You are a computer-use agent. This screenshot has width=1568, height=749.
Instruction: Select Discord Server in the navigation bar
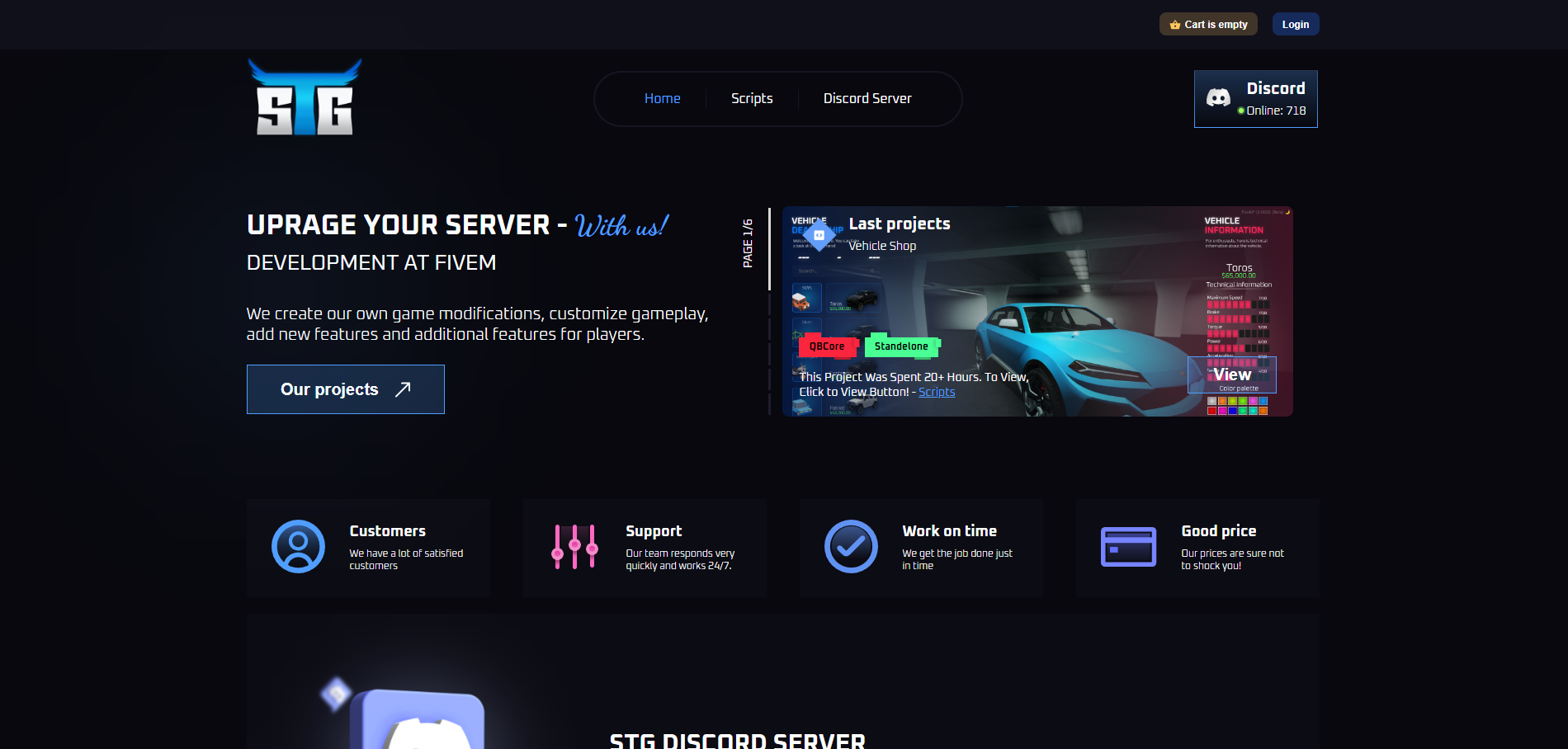point(867,98)
